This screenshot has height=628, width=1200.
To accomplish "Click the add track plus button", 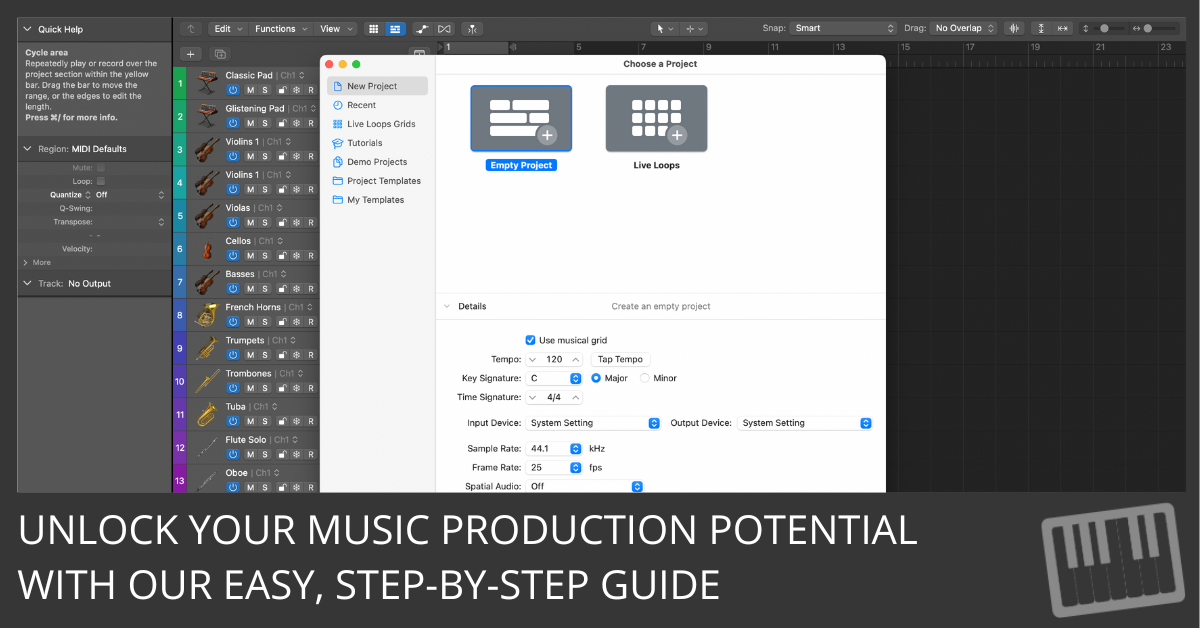I will pos(191,53).
